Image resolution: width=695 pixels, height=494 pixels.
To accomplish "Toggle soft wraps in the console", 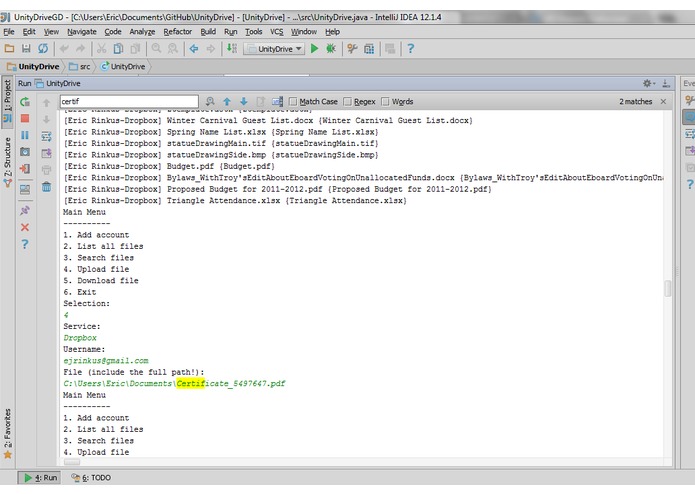I will (x=47, y=136).
